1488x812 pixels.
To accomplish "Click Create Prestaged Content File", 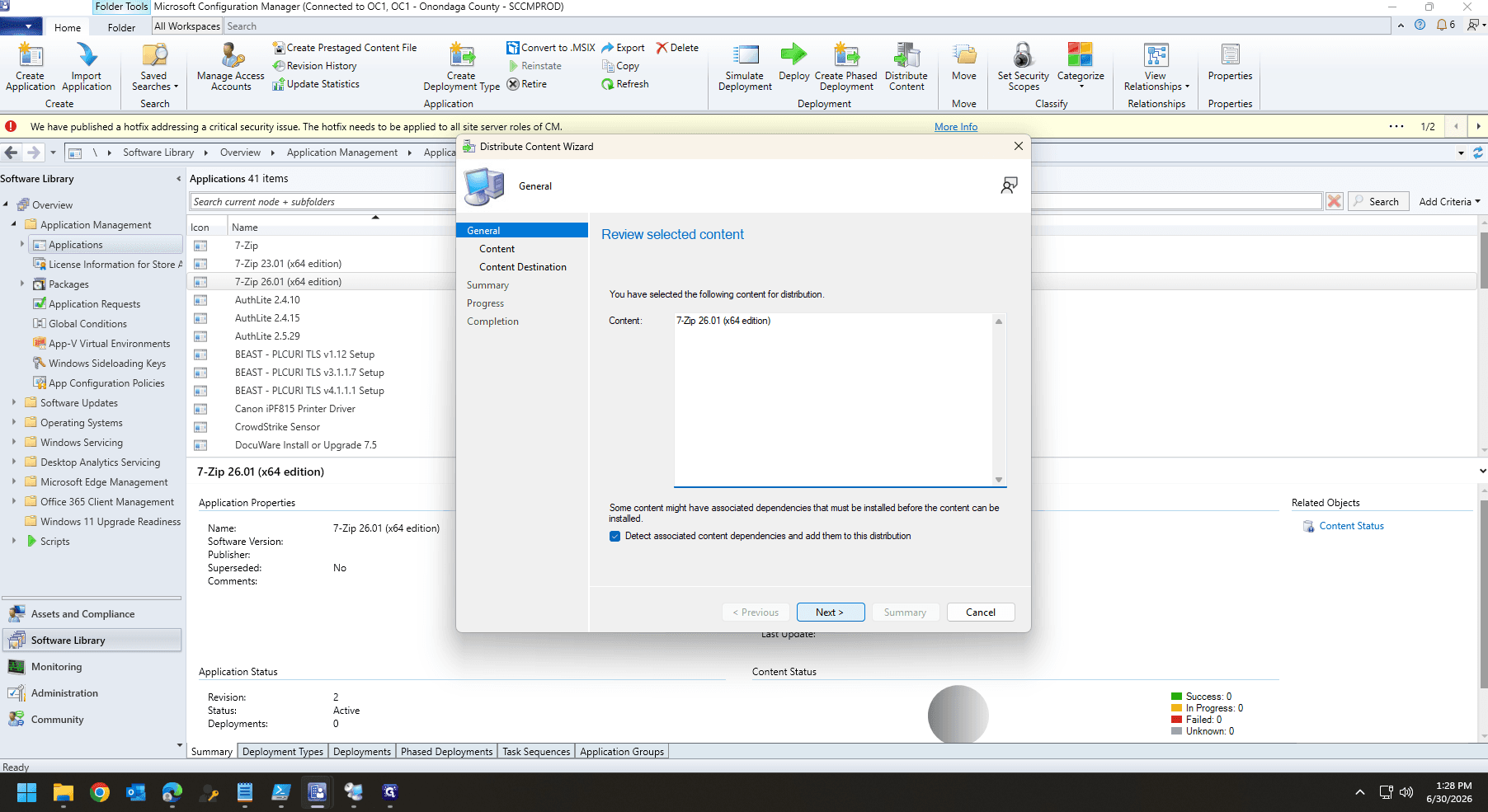I will (345, 48).
